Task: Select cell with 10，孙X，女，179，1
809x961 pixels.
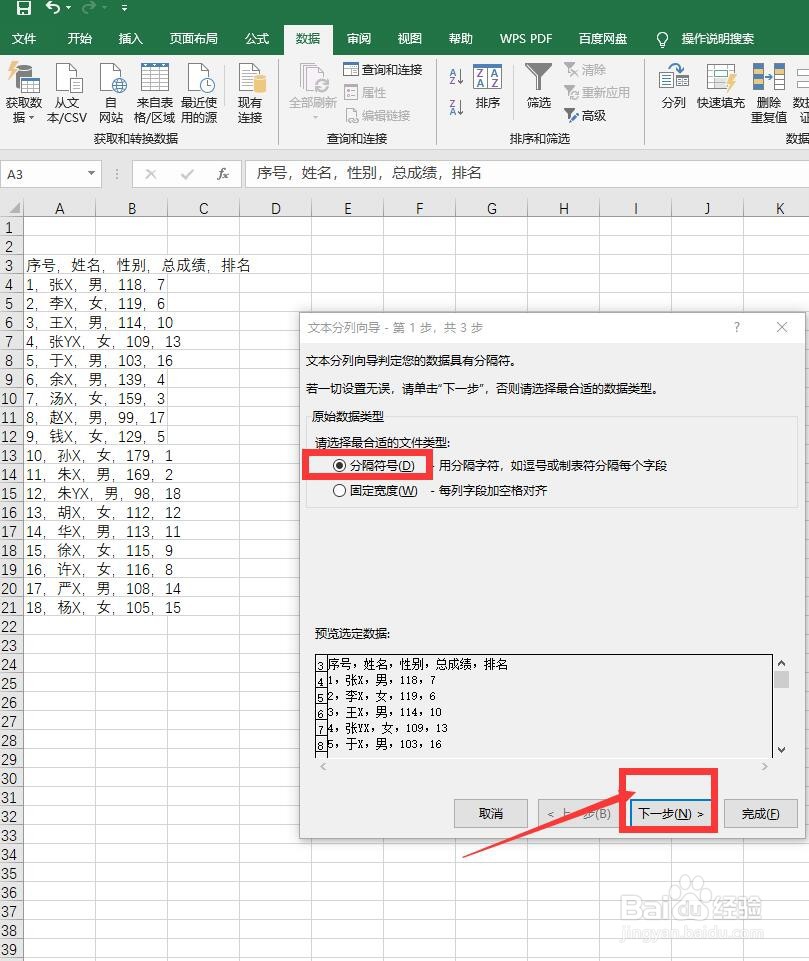Action: tap(59, 455)
